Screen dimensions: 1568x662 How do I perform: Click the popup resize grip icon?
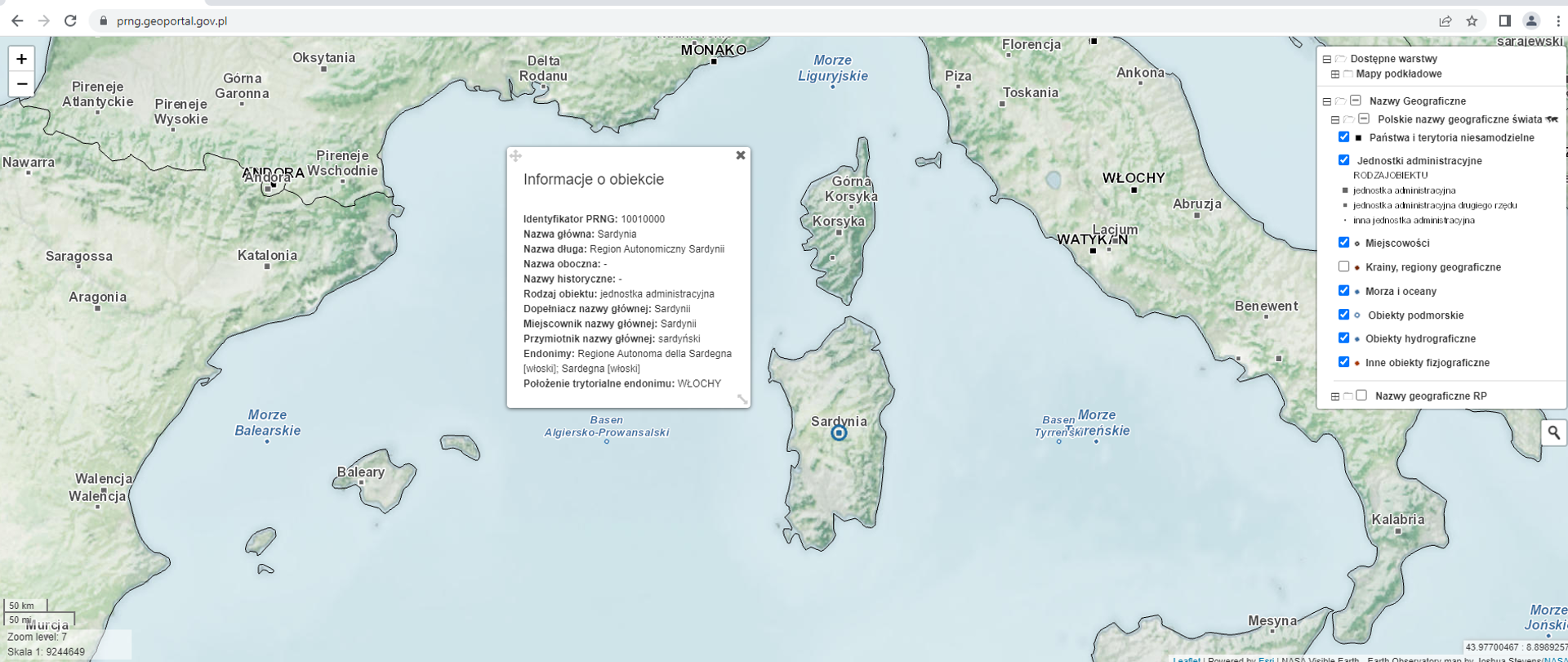tap(742, 399)
